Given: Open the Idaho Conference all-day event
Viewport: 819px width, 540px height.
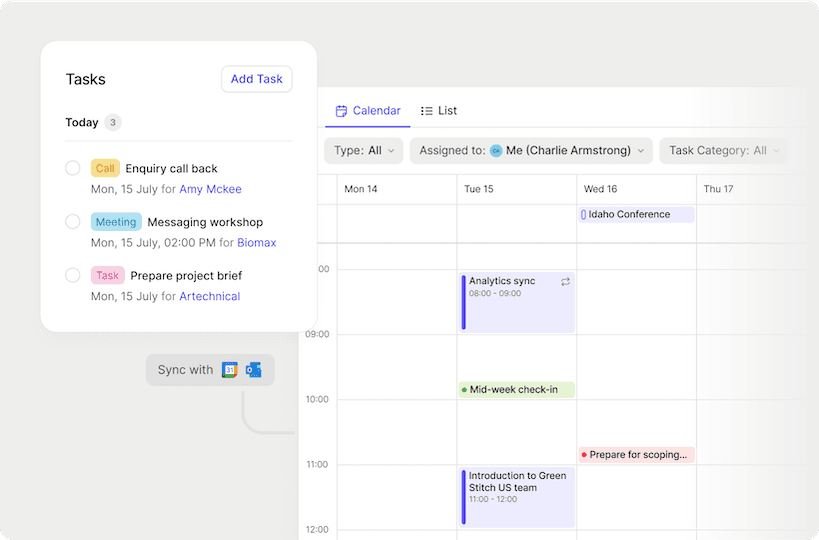Looking at the screenshot, I should click(x=636, y=214).
